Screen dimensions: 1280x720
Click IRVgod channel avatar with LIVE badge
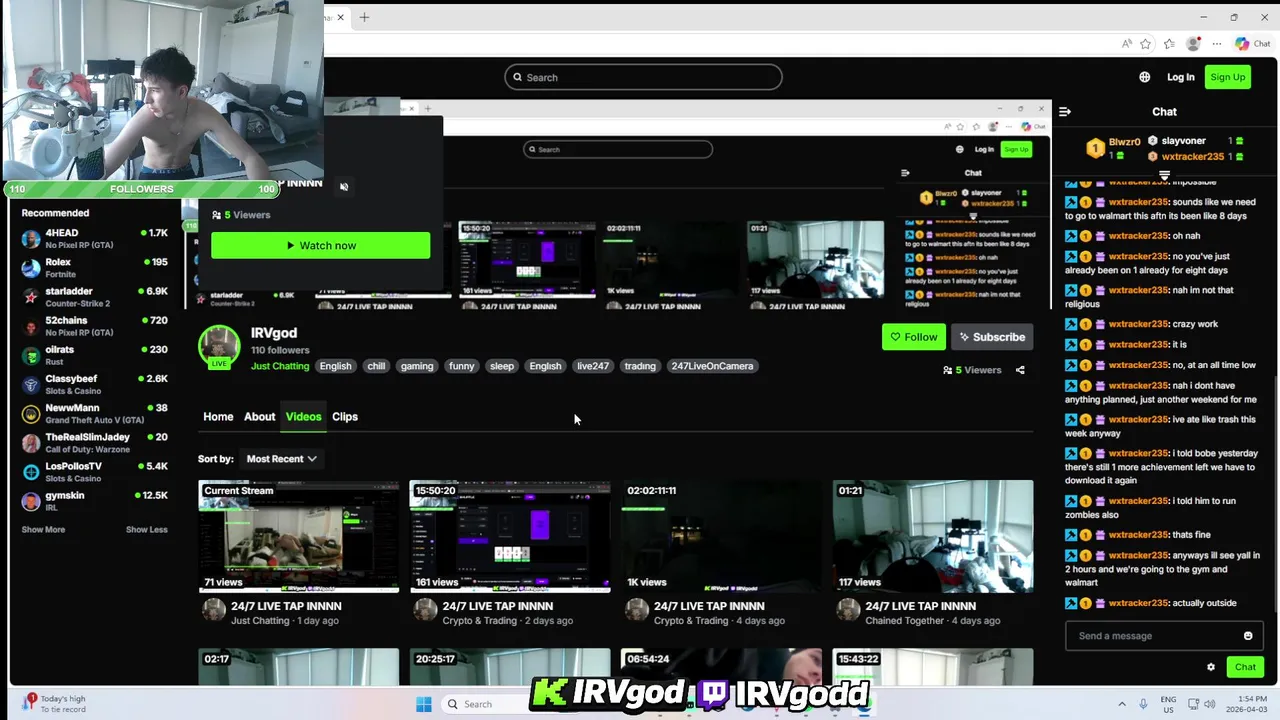(x=219, y=347)
